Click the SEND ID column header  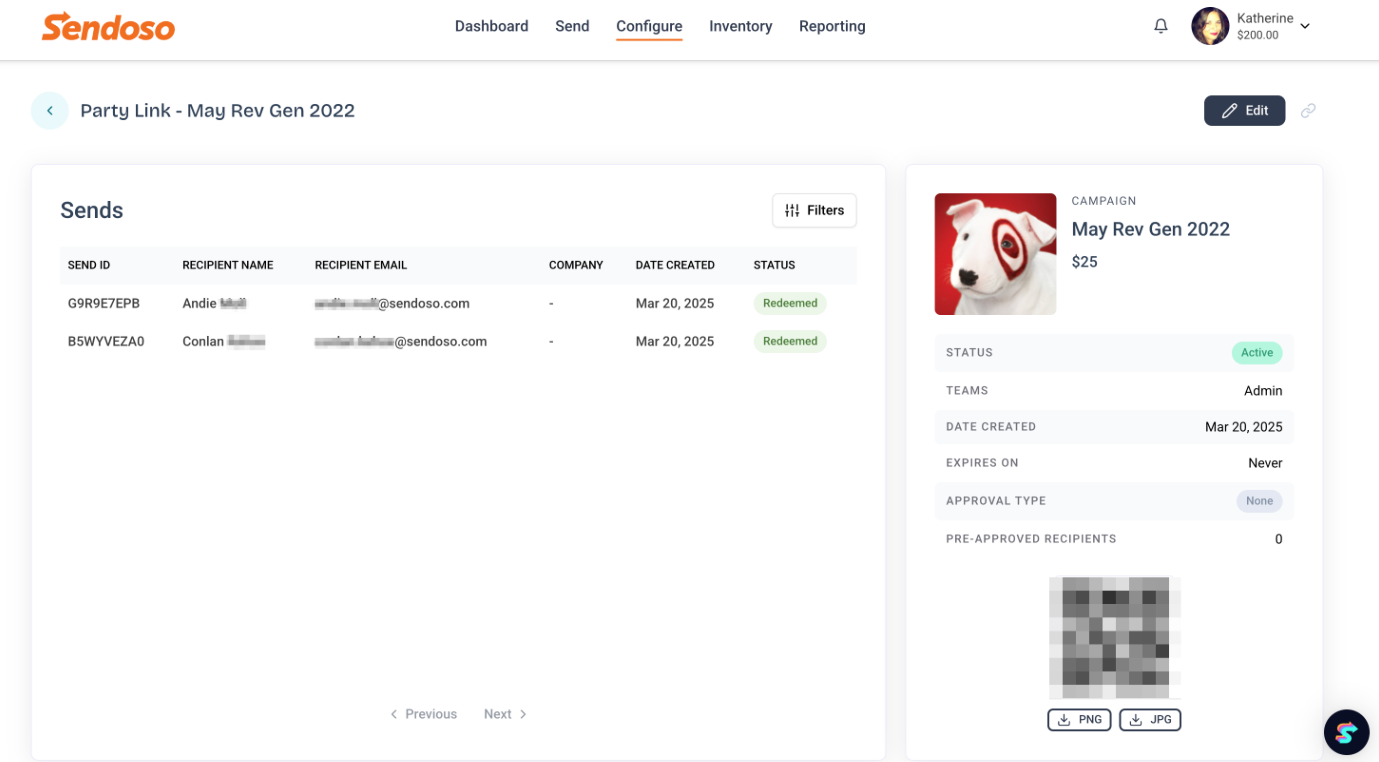pyautogui.click(x=89, y=265)
